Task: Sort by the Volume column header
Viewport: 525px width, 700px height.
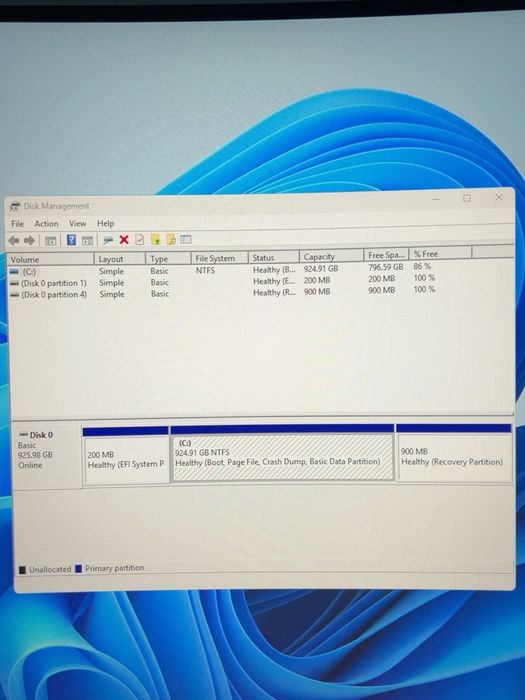Action: (x=50, y=259)
